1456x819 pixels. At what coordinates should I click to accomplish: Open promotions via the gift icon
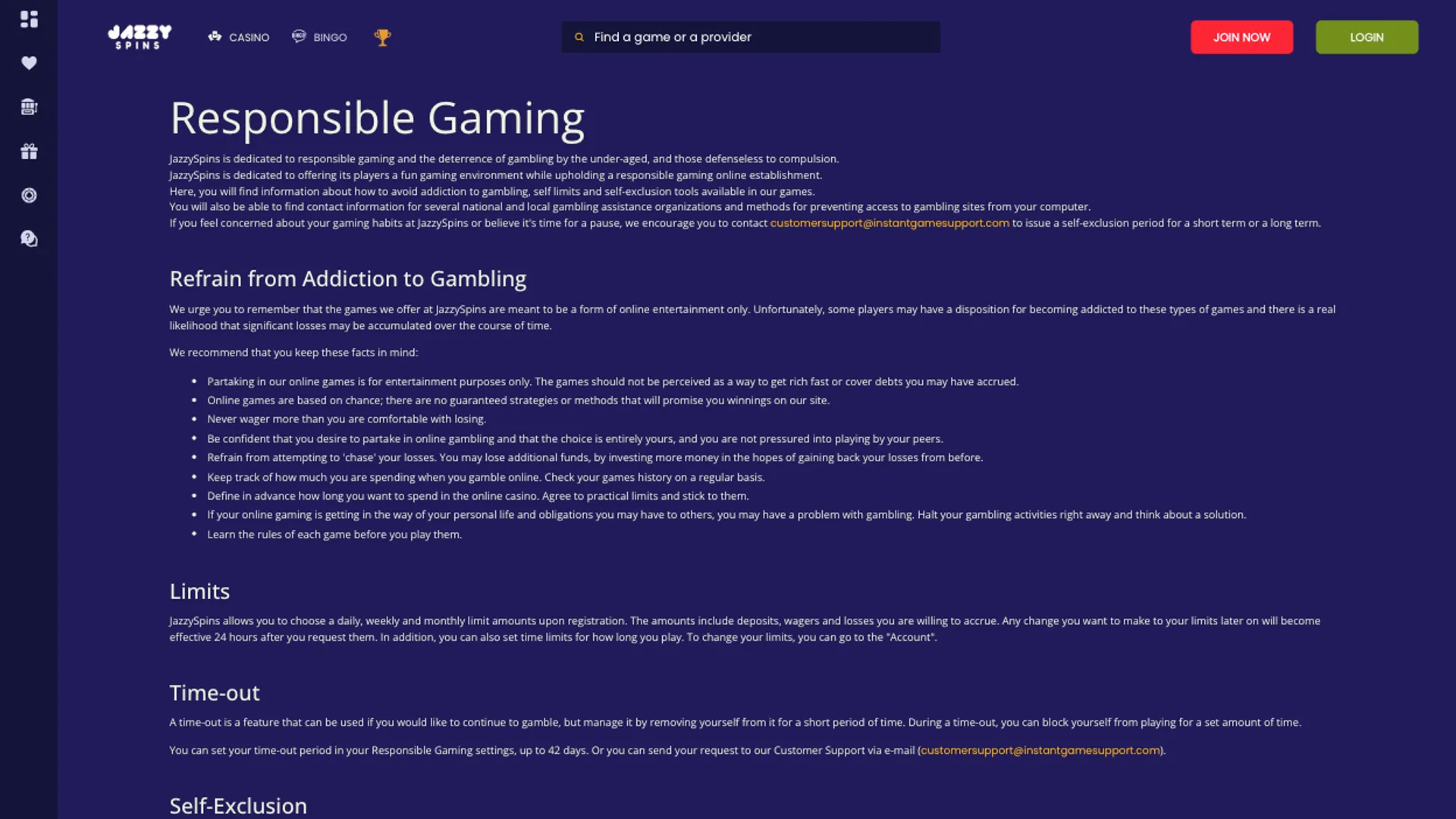pyautogui.click(x=29, y=152)
